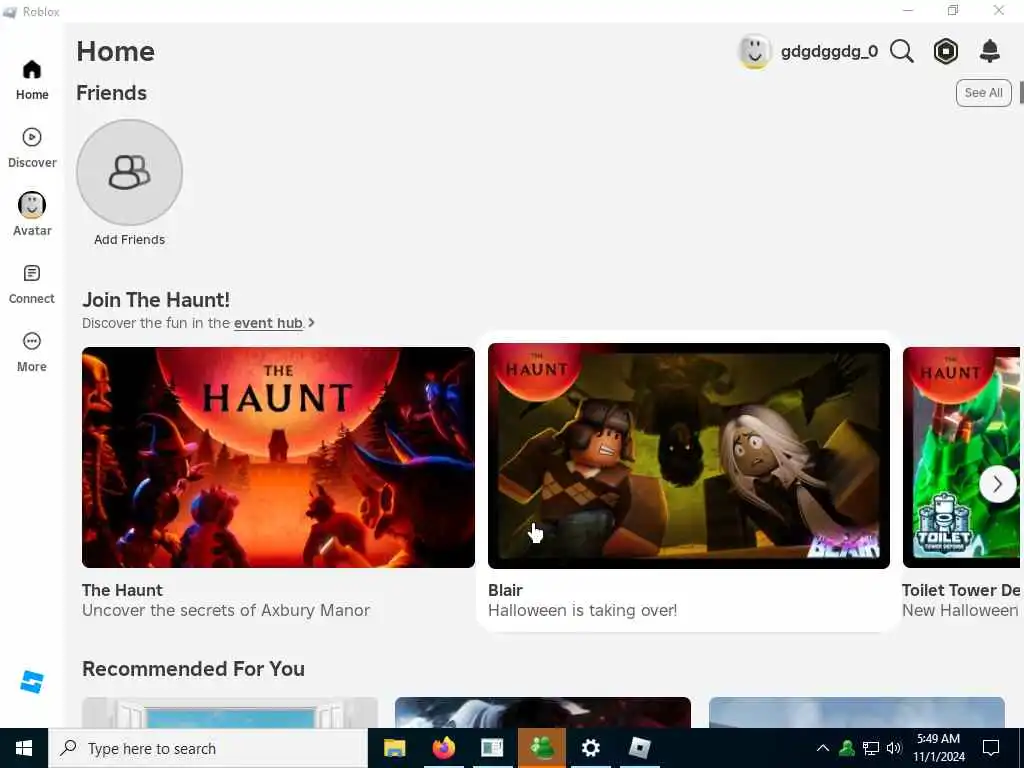Viewport: 1024px width, 768px height.
Task: Click The Haunt game title text
Action: point(122,590)
